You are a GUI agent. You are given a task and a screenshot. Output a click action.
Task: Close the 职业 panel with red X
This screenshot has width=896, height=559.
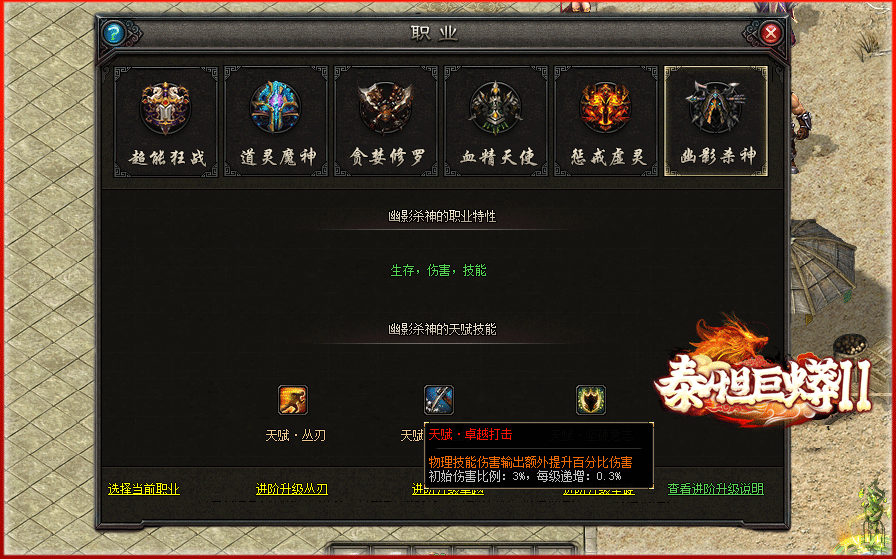tap(770, 33)
